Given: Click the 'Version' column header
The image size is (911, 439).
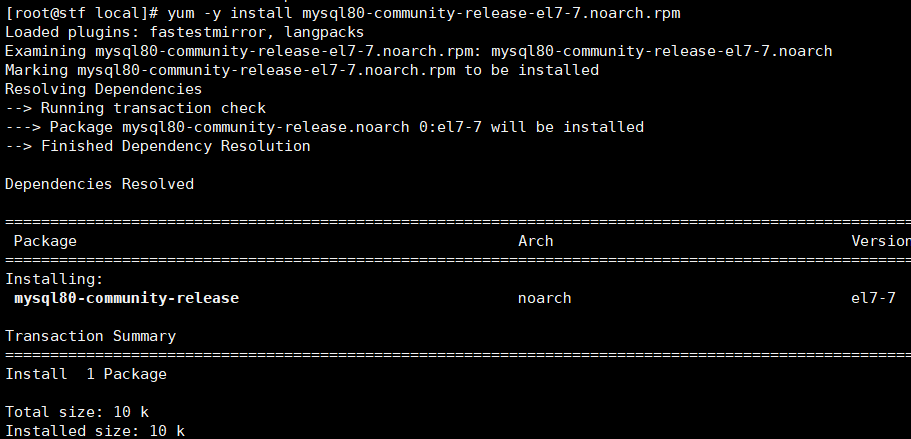Looking at the screenshot, I should tap(881, 241).
